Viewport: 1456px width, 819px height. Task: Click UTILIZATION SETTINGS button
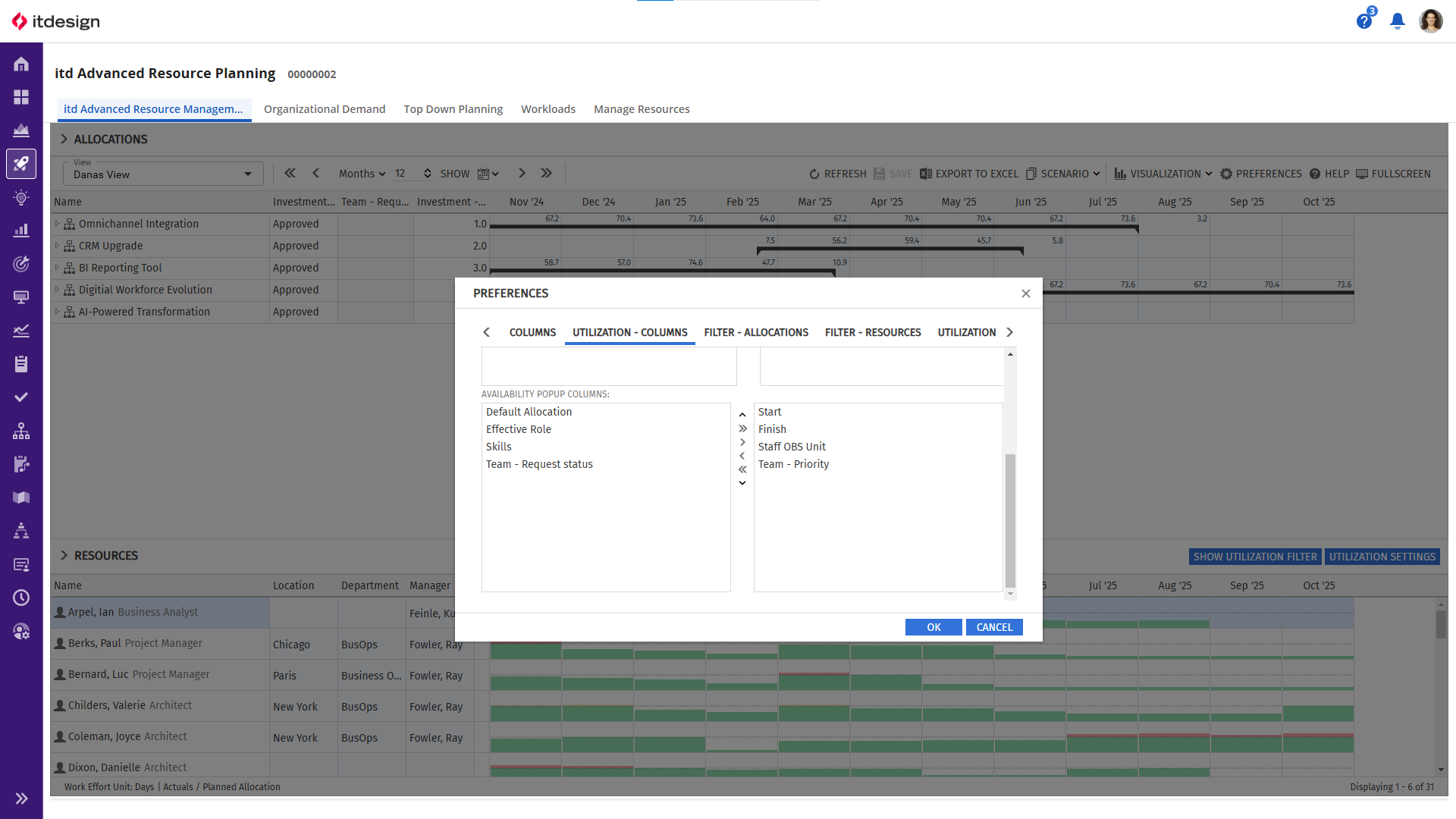1382,557
